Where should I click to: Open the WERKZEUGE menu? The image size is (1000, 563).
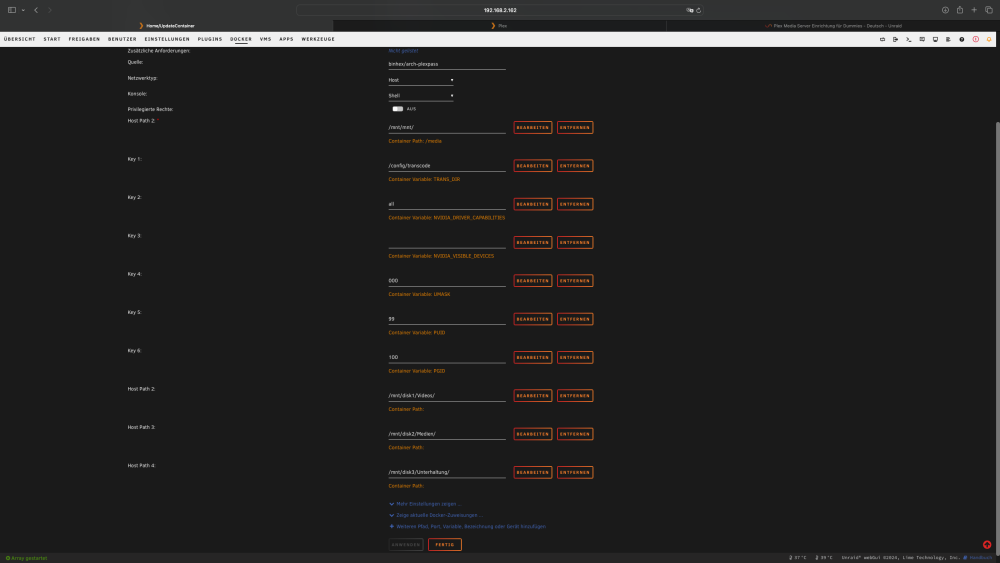point(318,40)
